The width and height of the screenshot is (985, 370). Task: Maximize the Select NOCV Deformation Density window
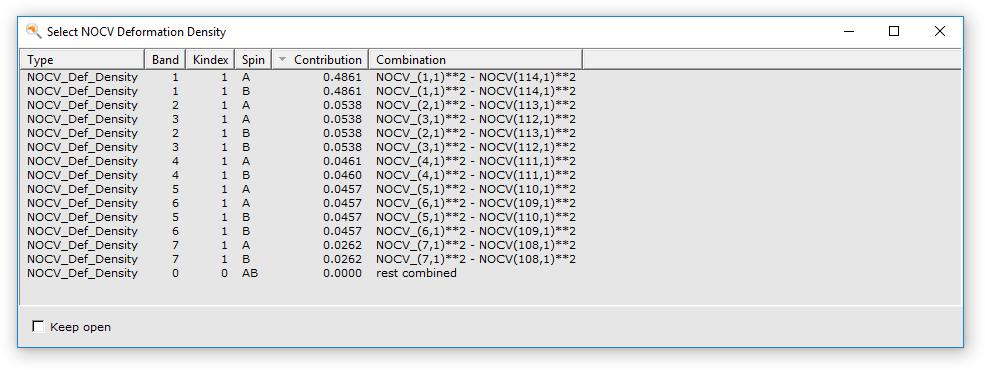coord(894,31)
